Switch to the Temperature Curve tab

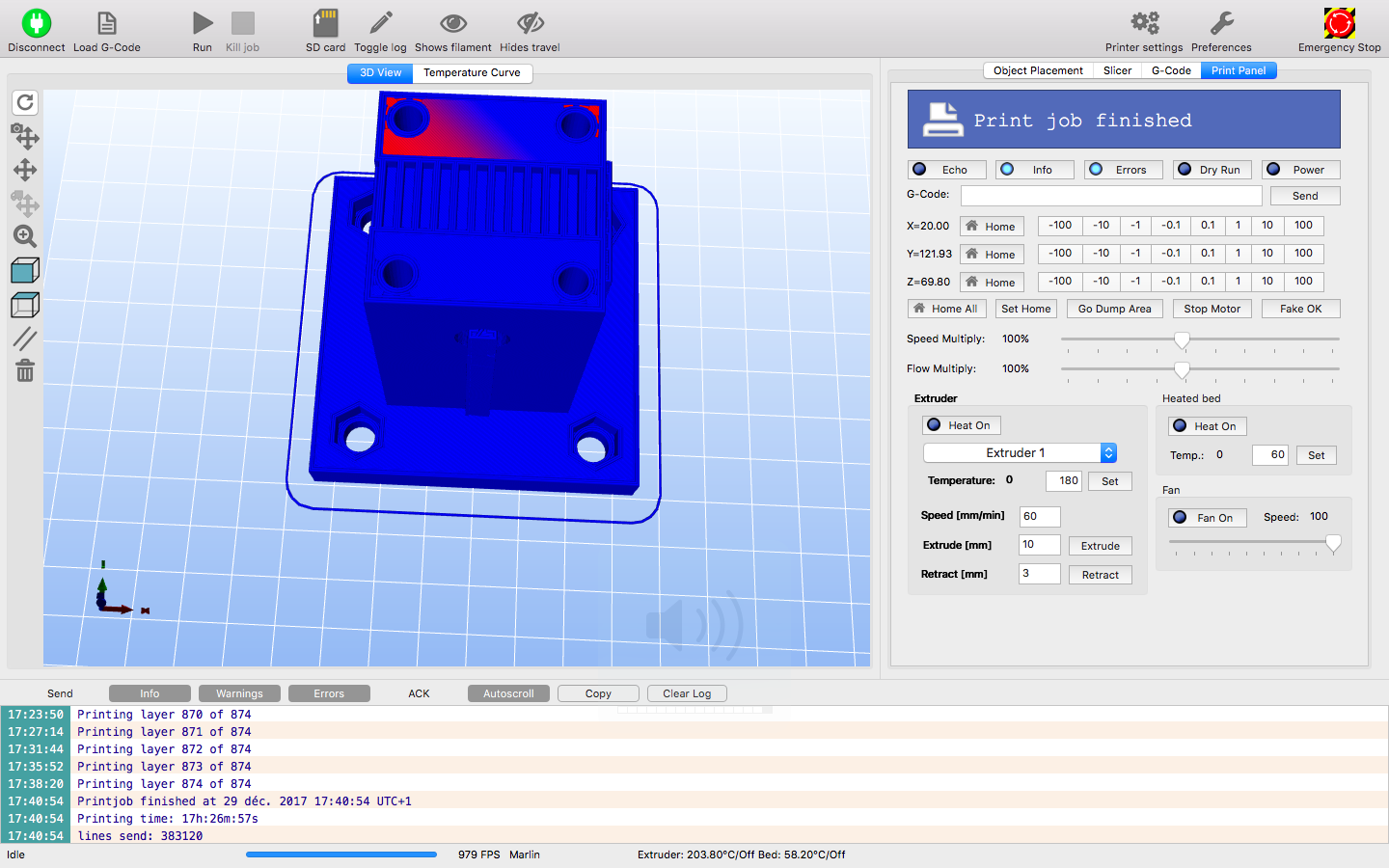pyautogui.click(x=472, y=72)
